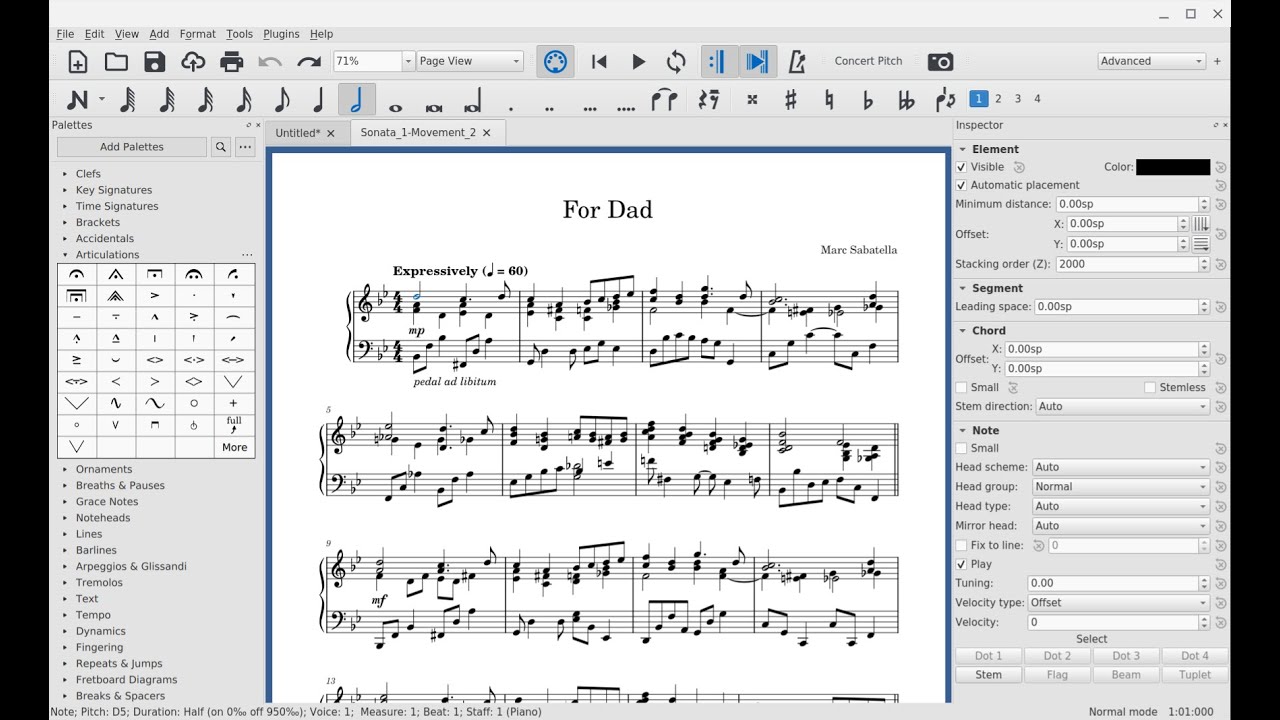Click the Concert Pitch button

point(869,62)
